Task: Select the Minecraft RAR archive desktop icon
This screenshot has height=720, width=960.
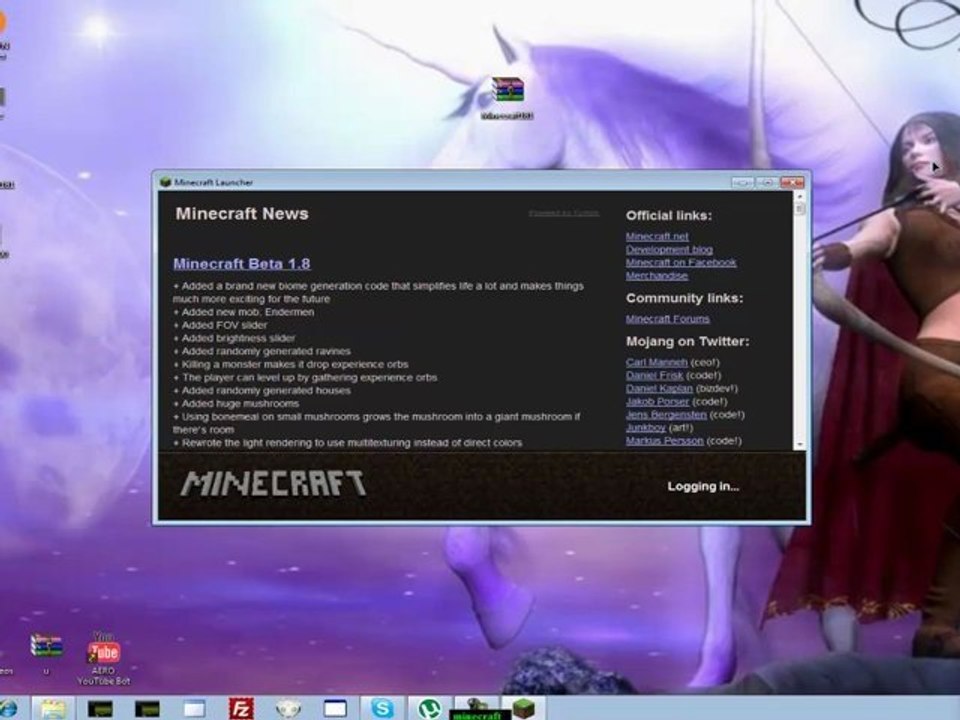Action: tap(508, 98)
